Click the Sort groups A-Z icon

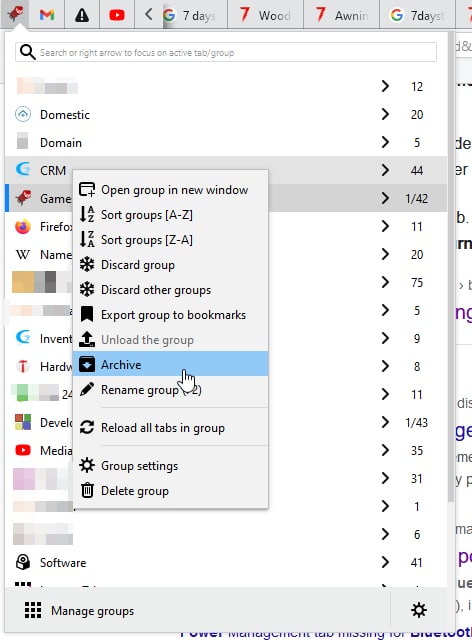[x=87, y=215]
